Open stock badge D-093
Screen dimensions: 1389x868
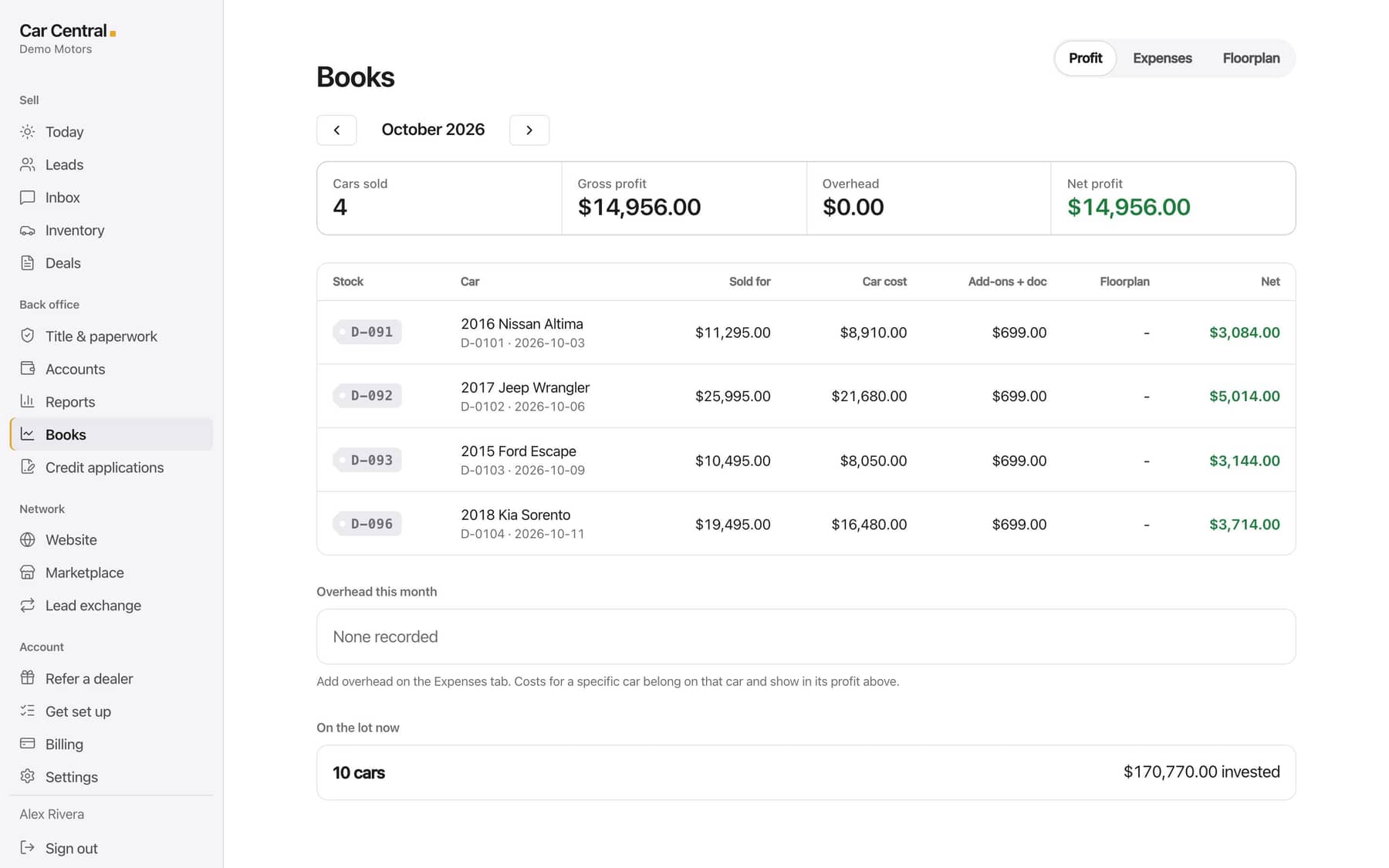[367, 460]
